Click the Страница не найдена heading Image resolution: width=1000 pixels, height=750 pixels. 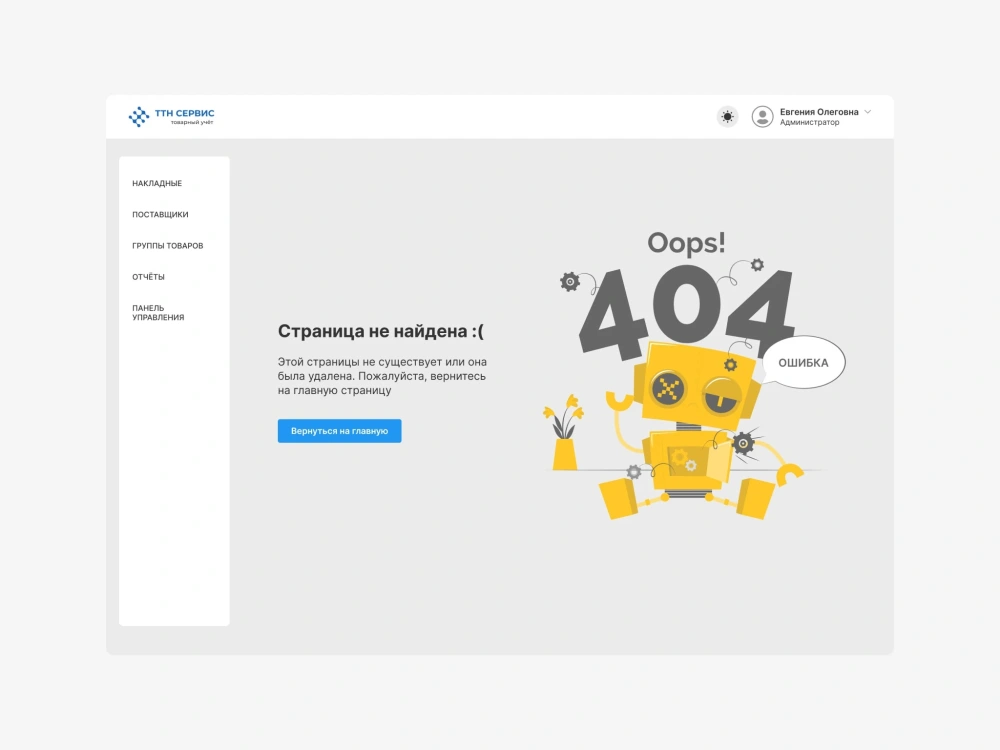[x=381, y=331]
